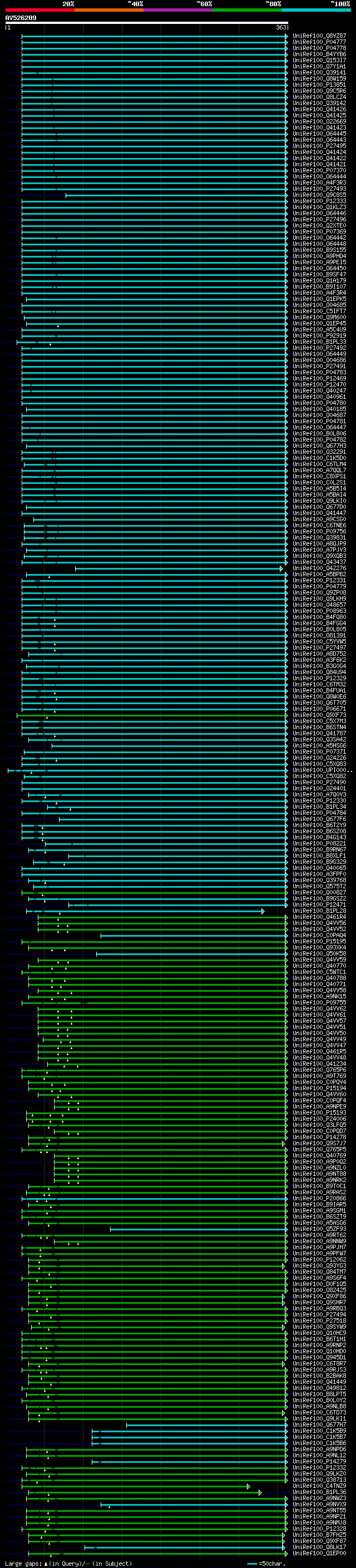The height and width of the screenshot is (1568, 356).
Task: Select label UniRef100_B9S155
Action: [x=319, y=250]
